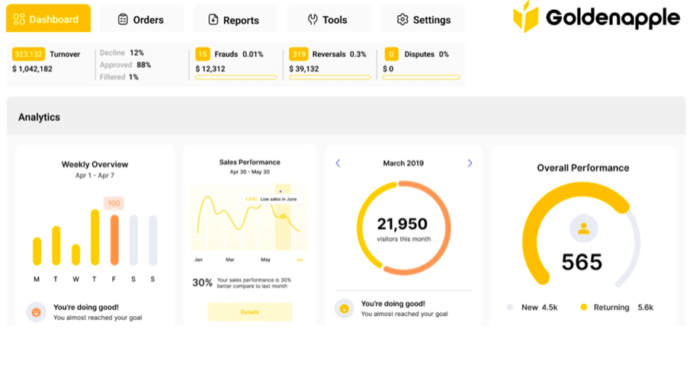
Task: Click the Frauds progress bar
Action: [x=236, y=78]
